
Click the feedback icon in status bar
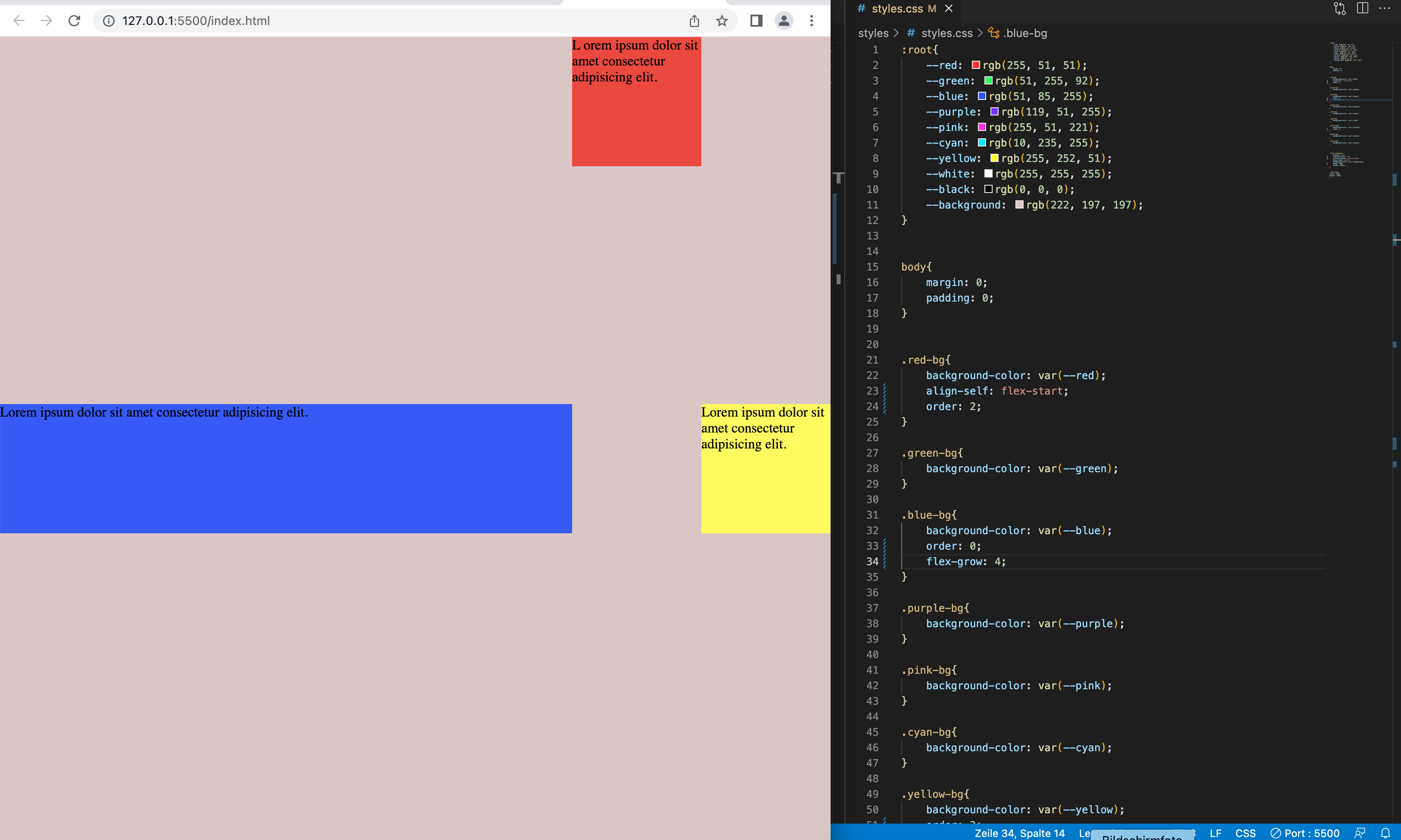[1360, 833]
